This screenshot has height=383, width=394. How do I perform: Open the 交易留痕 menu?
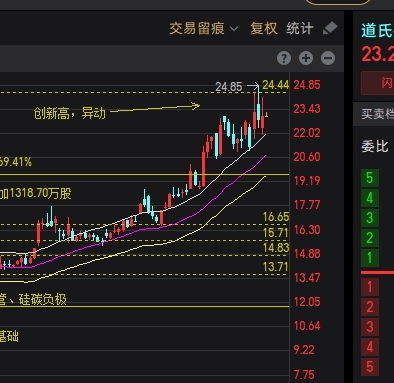point(197,29)
